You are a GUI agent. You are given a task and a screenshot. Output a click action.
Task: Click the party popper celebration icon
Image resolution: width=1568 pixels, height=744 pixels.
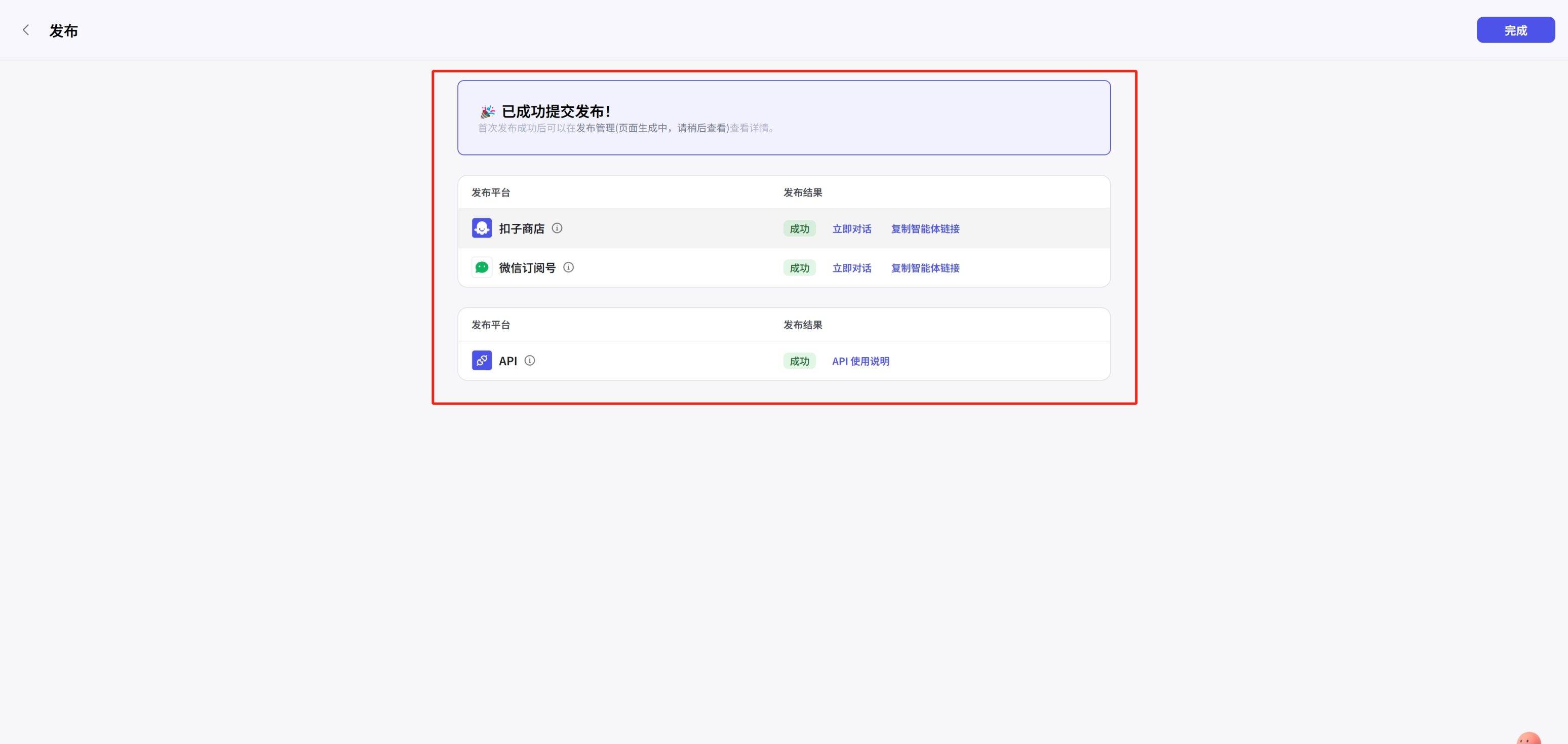[x=488, y=112]
